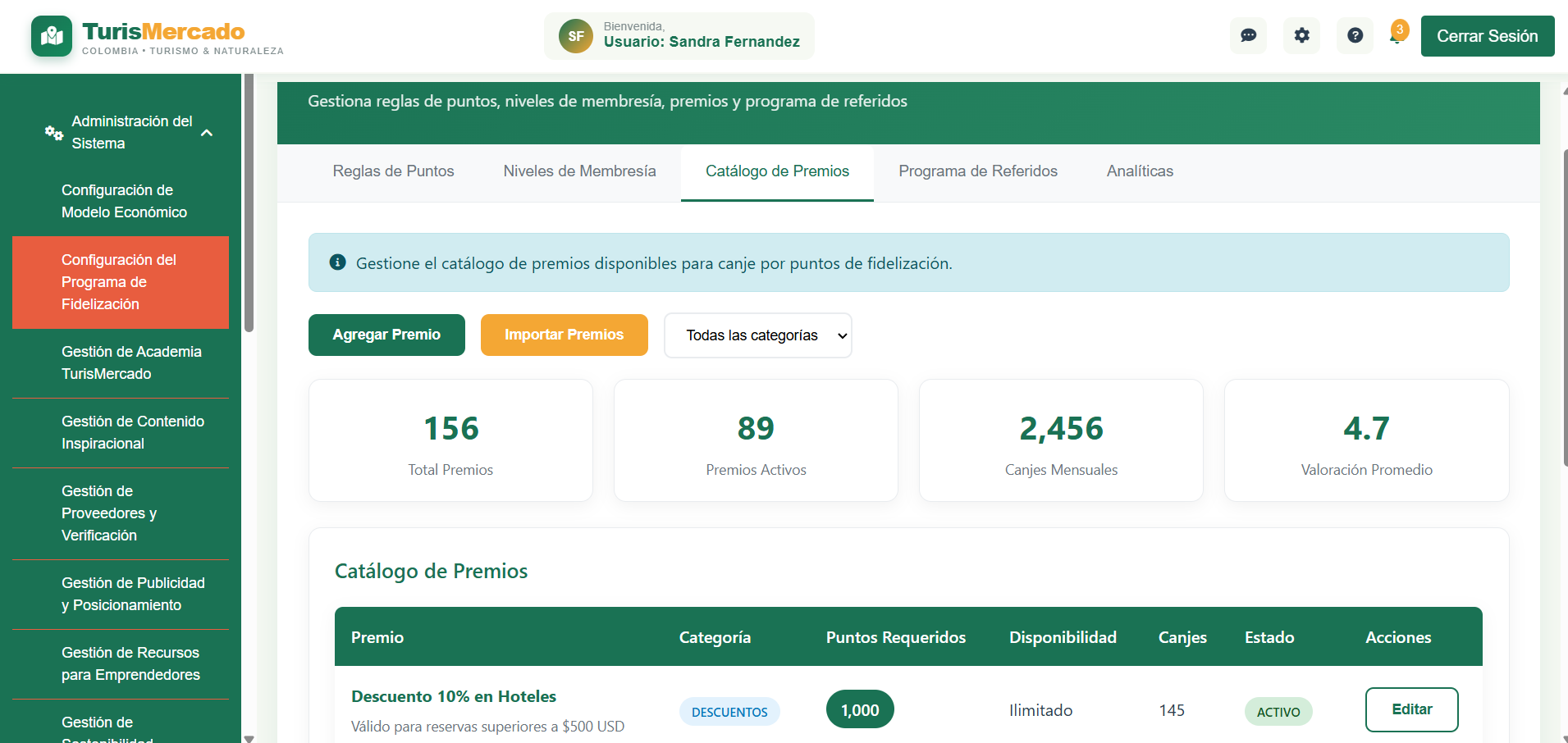
Task: Open the chat messages icon in header
Action: [x=1248, y=35]
